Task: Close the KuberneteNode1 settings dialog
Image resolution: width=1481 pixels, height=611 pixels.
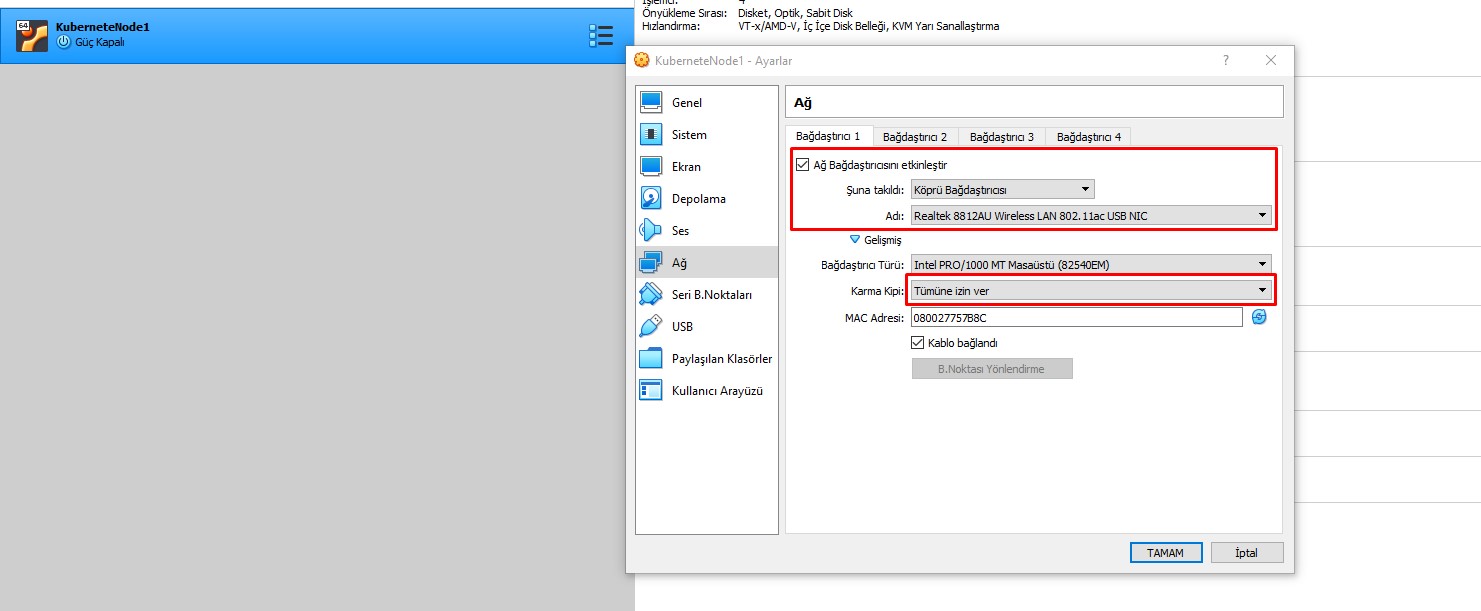Action: point(1271,61)
